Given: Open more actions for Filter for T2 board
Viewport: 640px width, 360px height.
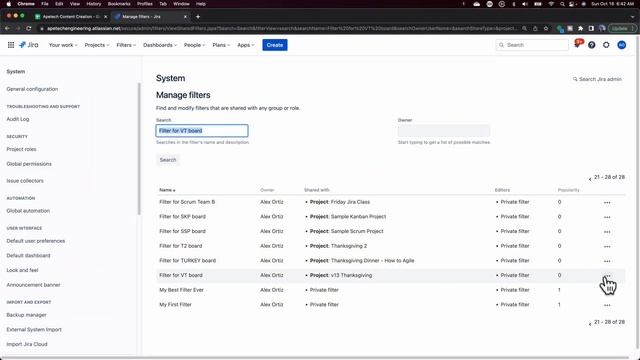Looking at the screenshot, I should pos(607,247).
